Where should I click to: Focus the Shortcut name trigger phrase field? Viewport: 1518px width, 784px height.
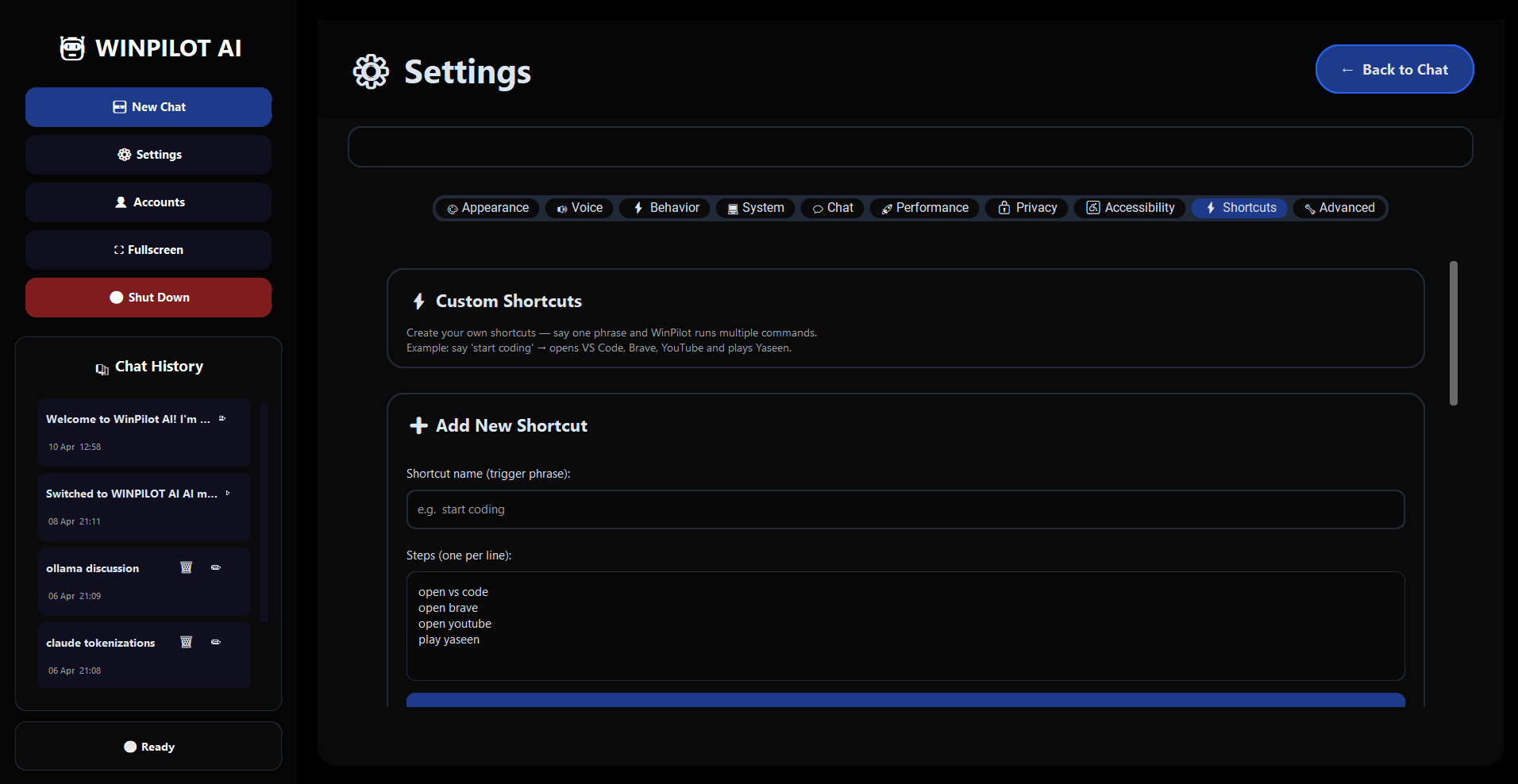tap(906, 509)
